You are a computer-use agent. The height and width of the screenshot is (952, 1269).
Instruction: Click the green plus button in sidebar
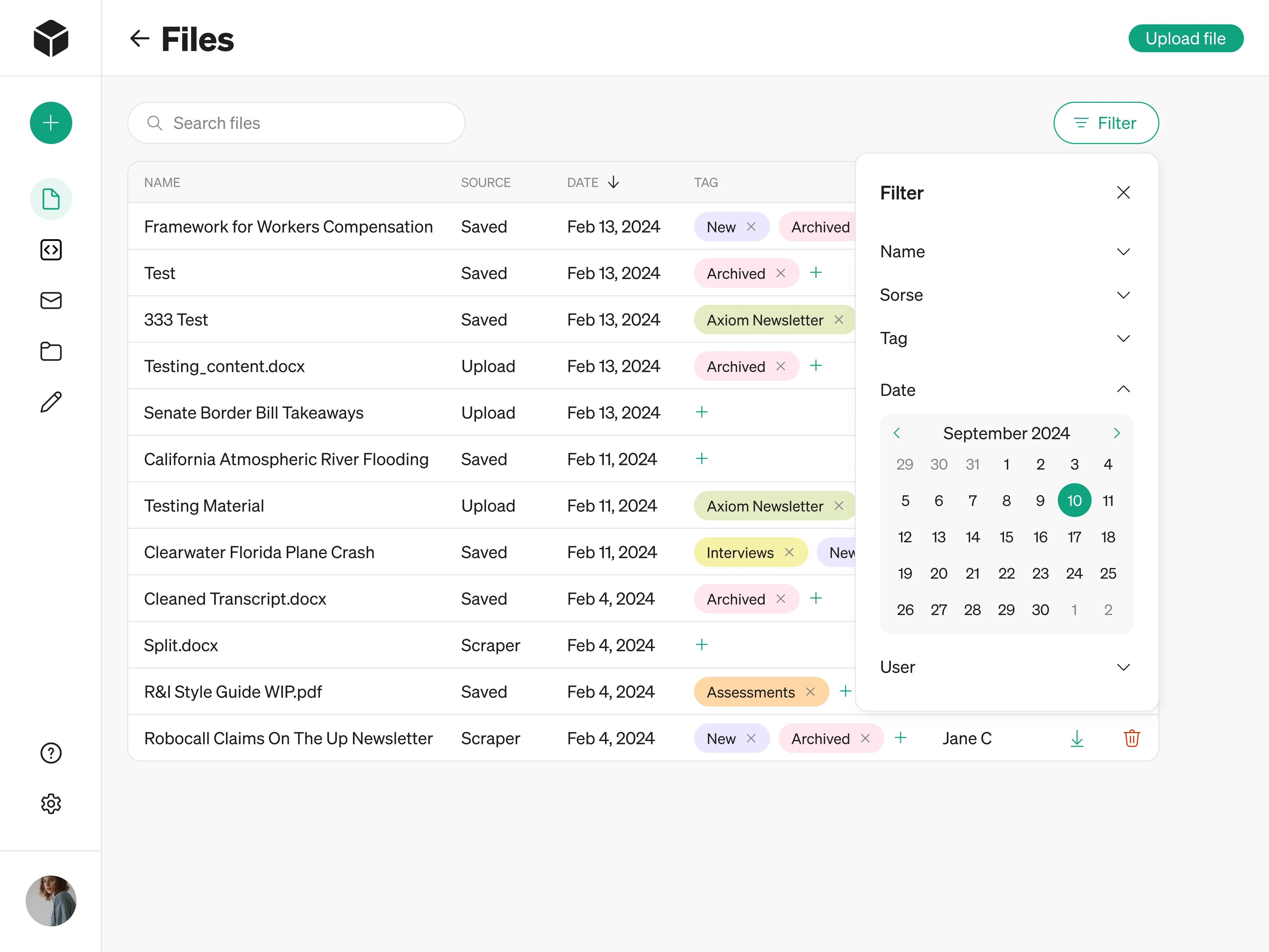(50, 123)
